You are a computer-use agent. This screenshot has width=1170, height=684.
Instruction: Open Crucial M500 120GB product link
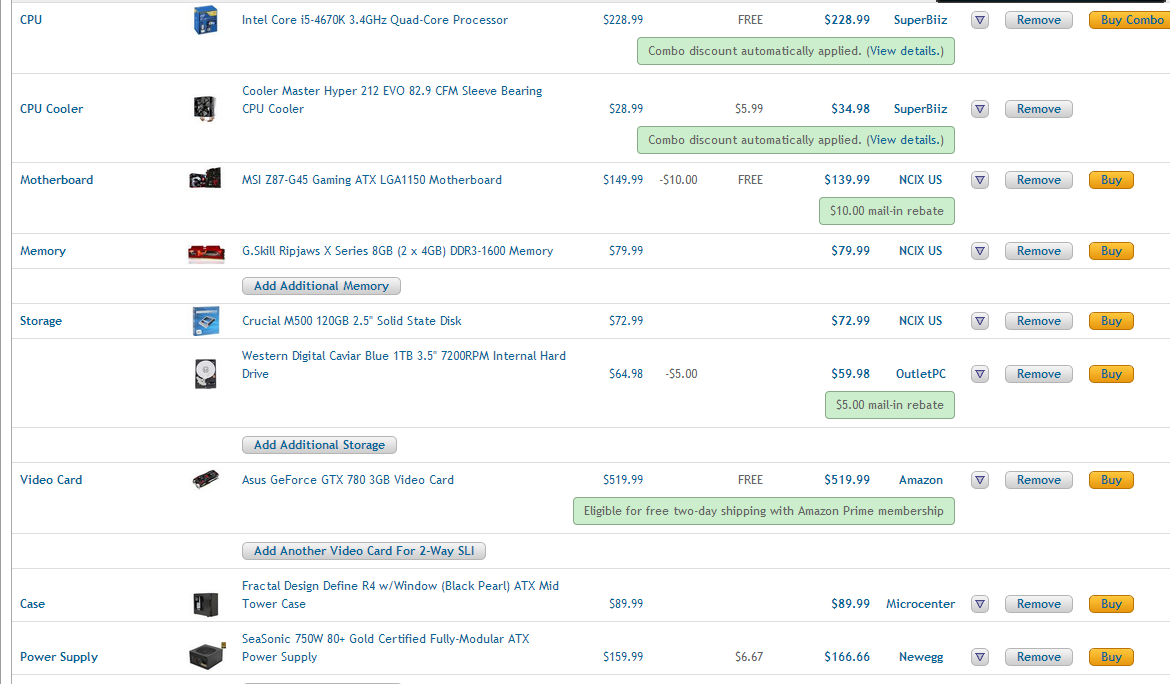coord(351,321)
